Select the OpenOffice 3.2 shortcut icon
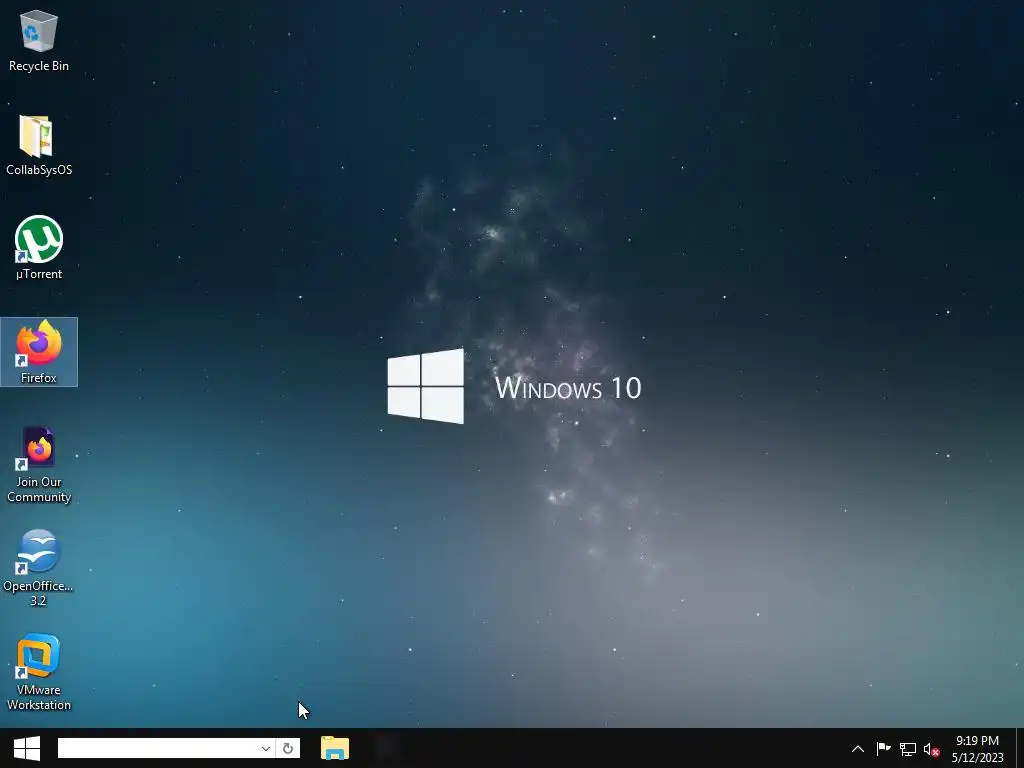Viewport: 1024px width, 768px height. pos(39,568)
